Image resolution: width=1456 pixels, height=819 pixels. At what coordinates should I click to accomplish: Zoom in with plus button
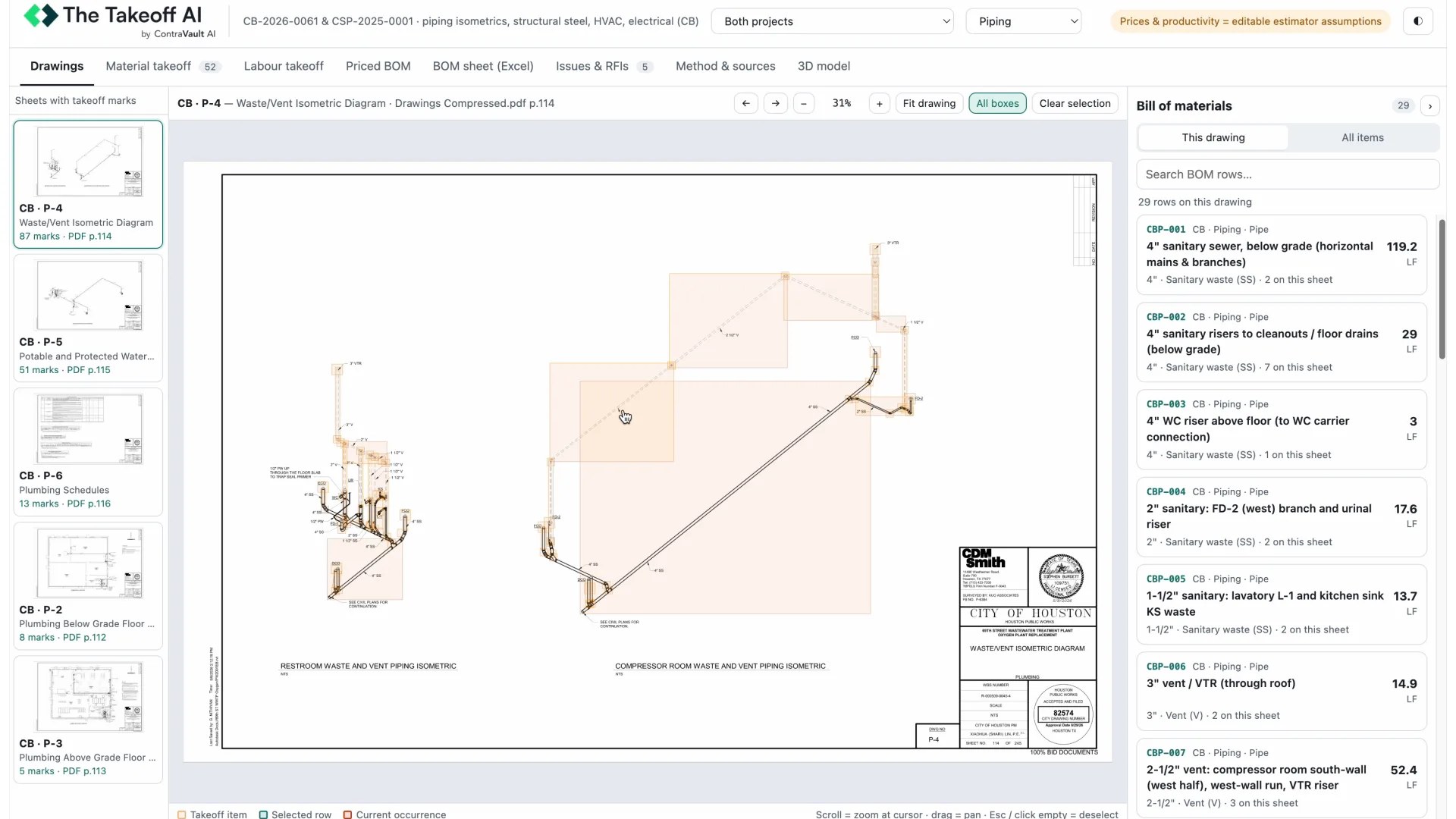[x=879, y=103]
